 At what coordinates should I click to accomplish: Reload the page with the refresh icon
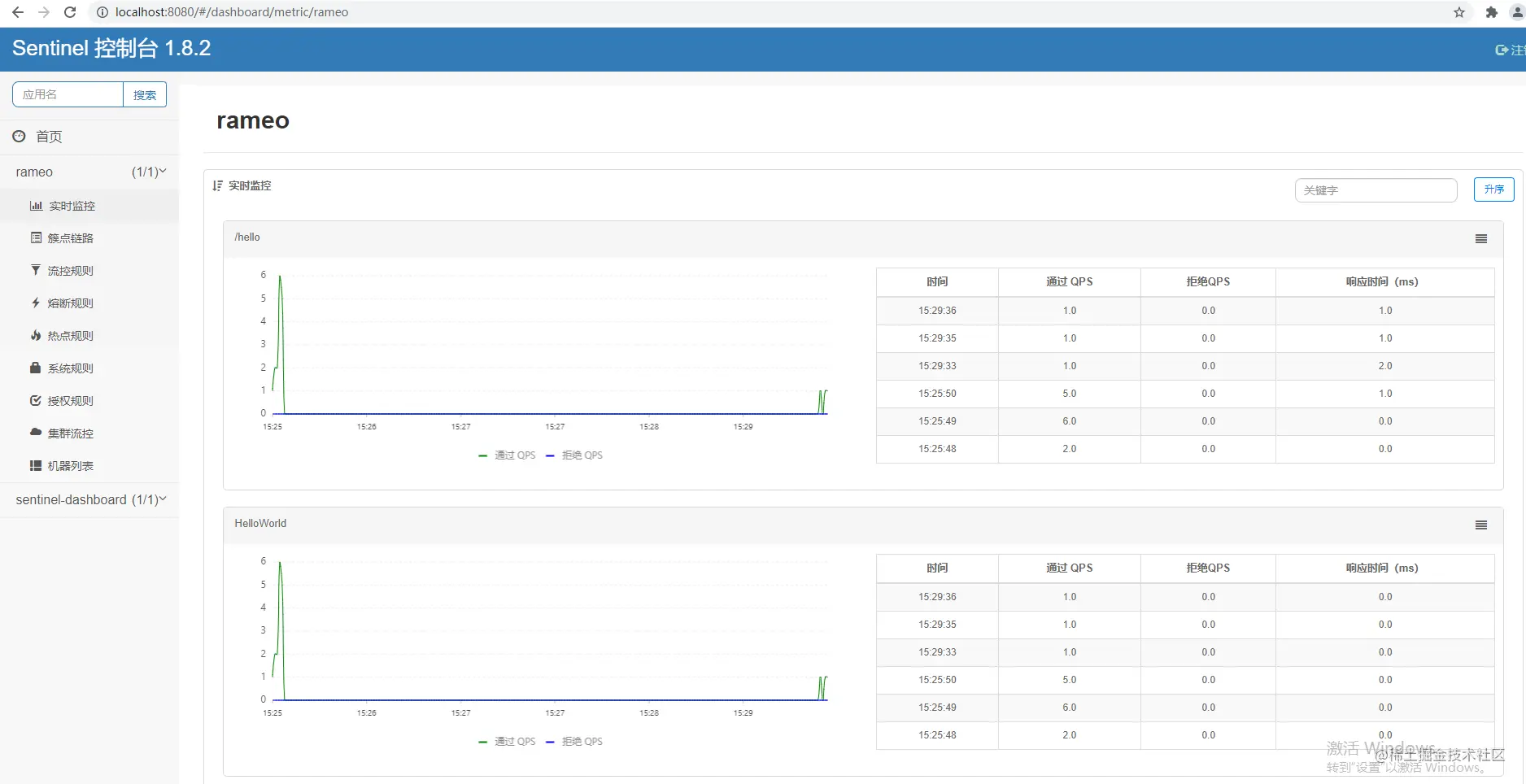pos(70,12)
